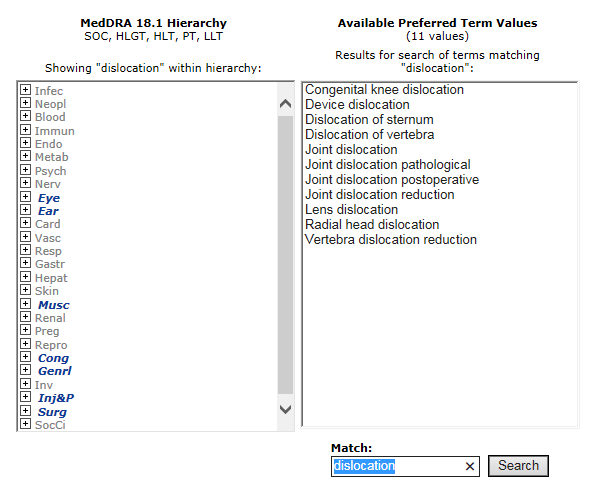Expand the Inj&P tree node
601x489 pixels.
(x=25, y=398)
